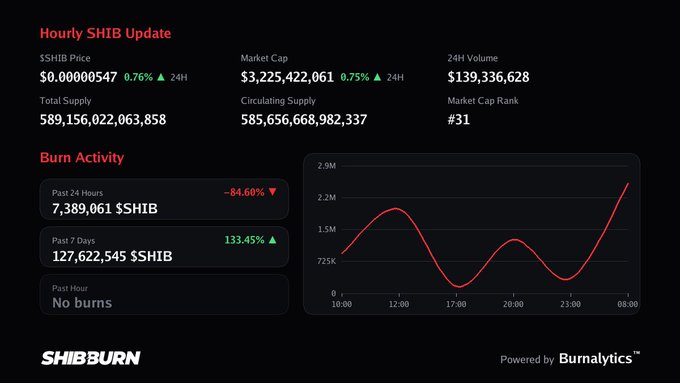Open the Past Hour No burns card

point(164,295)
